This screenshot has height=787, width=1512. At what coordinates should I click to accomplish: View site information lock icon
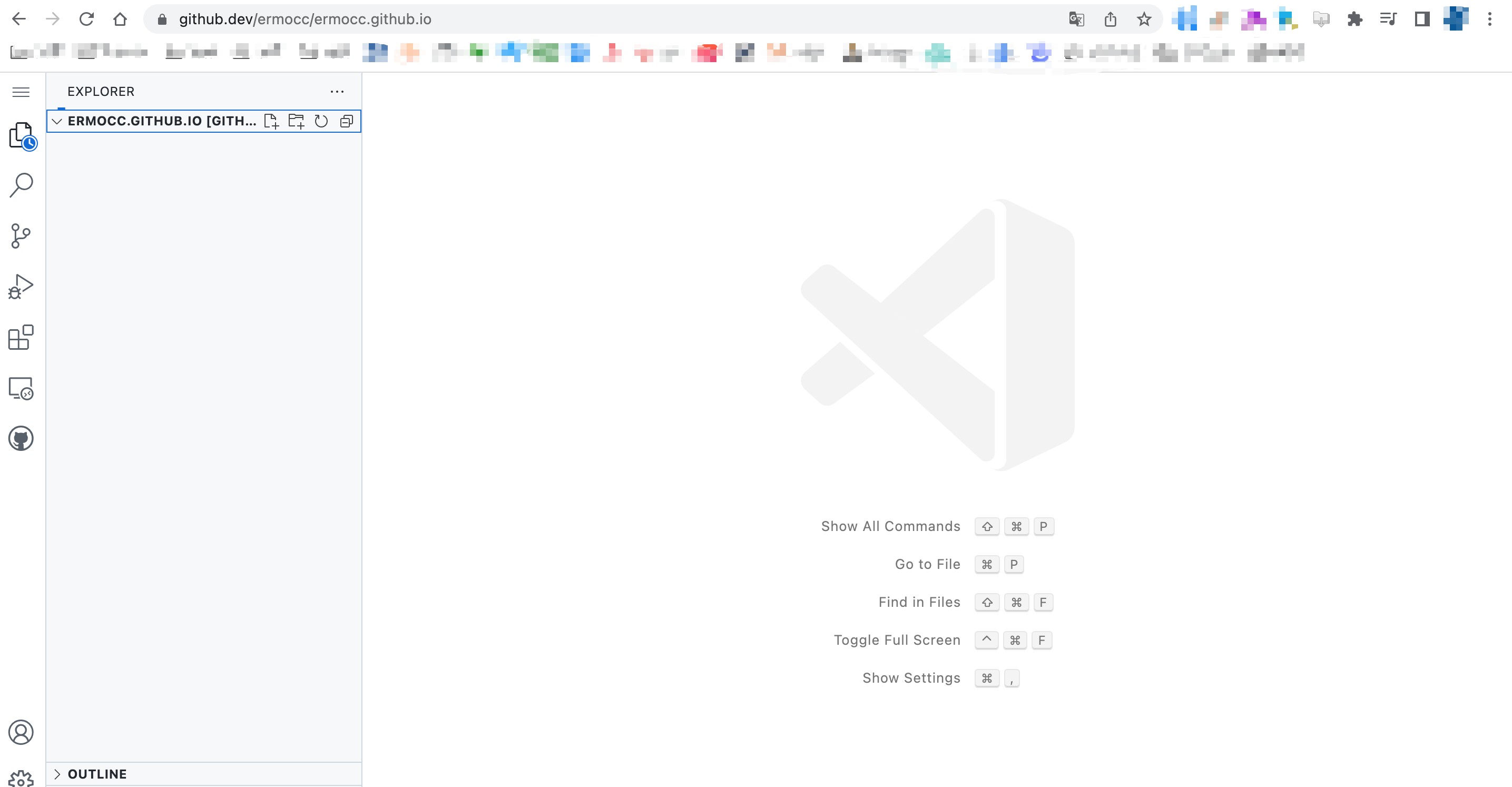163,19
